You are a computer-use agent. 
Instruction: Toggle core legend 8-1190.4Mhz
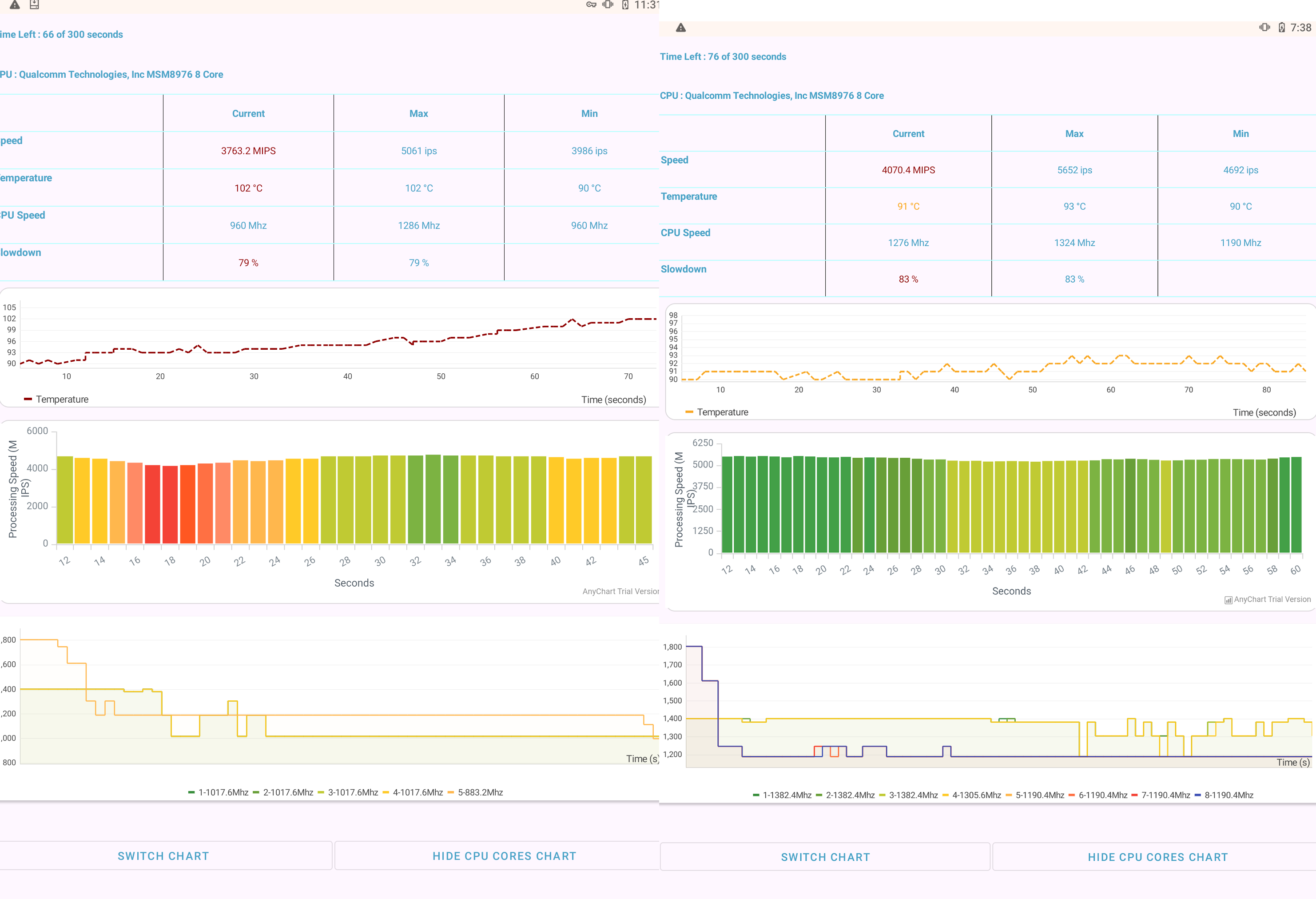[1224, 795]
